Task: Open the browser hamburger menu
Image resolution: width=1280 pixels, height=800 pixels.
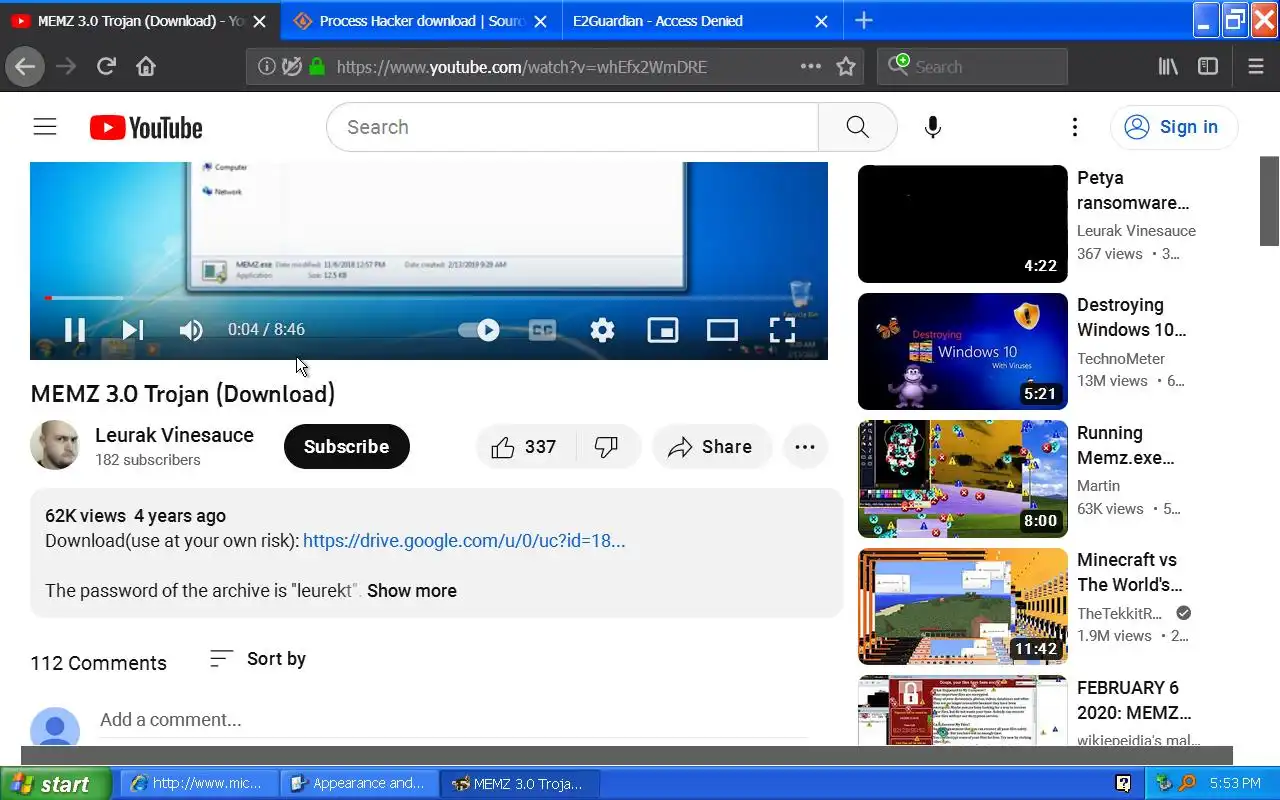Action: 1256,67
